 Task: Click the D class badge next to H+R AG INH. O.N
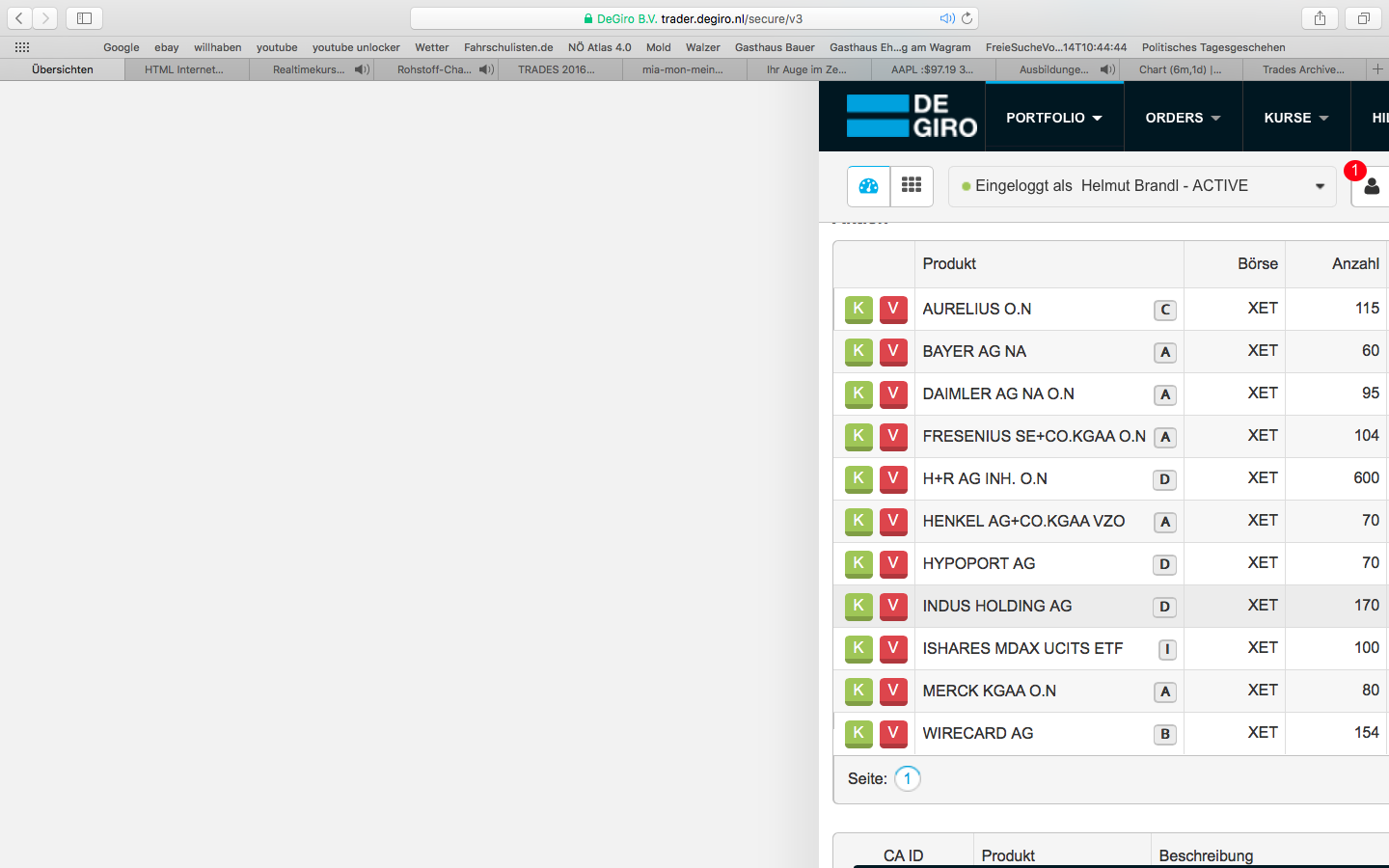click(1165, 479)
